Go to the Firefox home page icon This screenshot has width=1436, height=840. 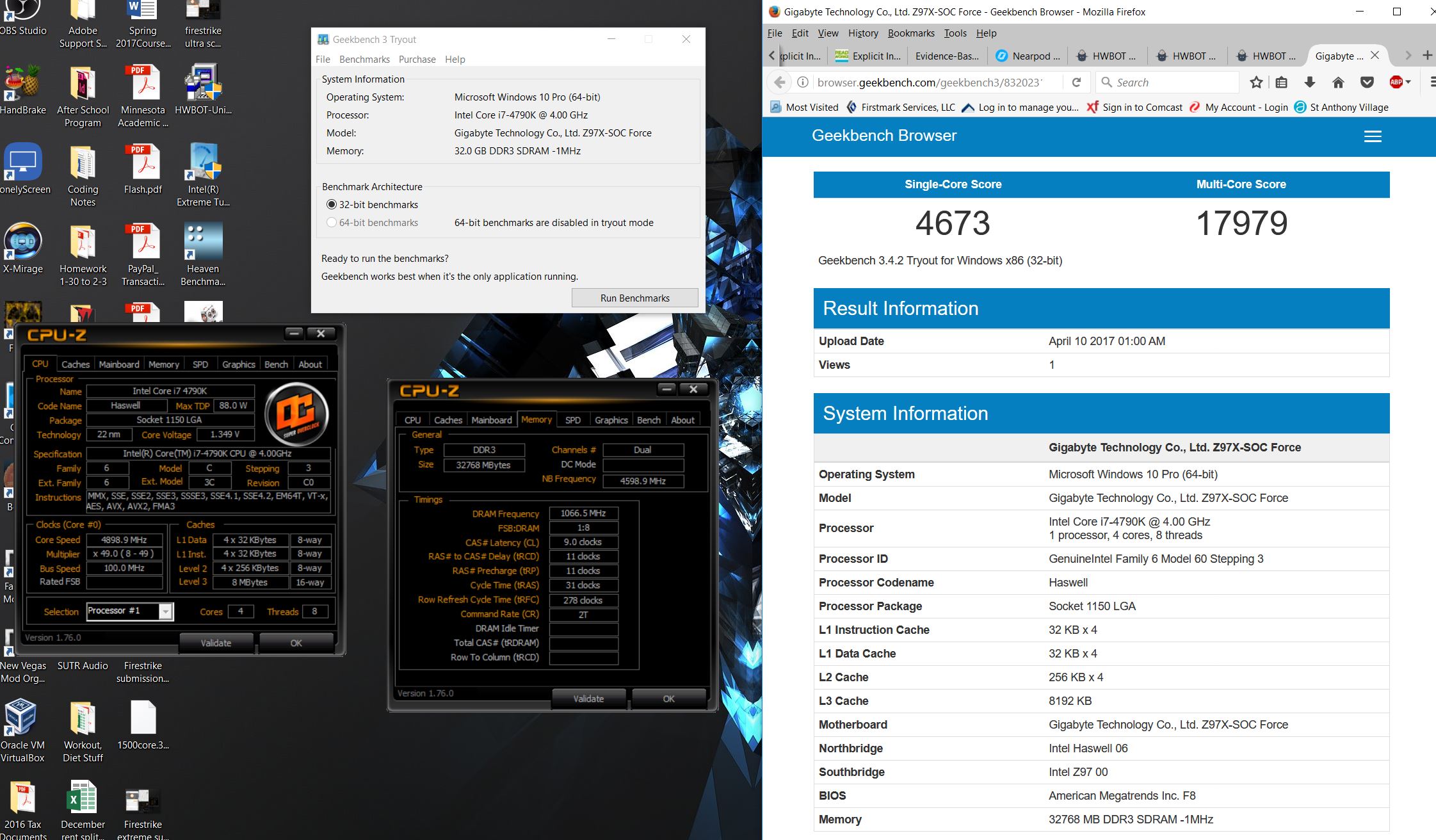1338,82
